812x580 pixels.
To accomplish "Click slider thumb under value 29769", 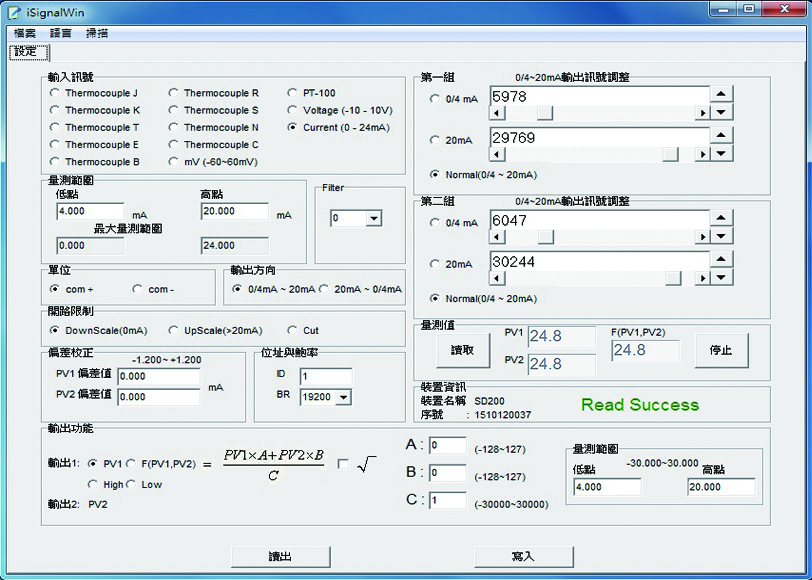I will [671, 154].
